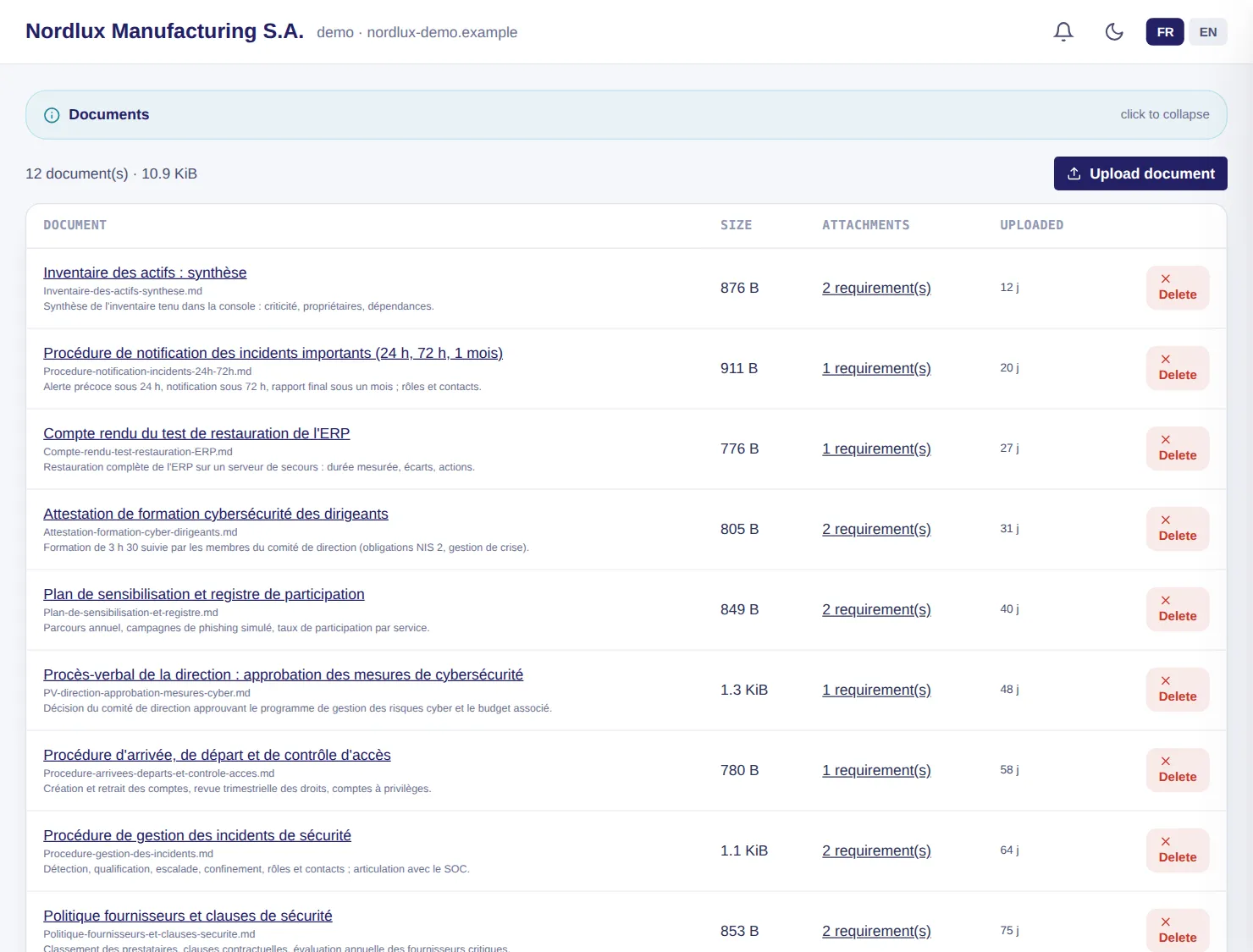Screen dimensions: 1253x952
Task: Delete Attestation de formation cybersécurité document
Action: pos(1178,529)
